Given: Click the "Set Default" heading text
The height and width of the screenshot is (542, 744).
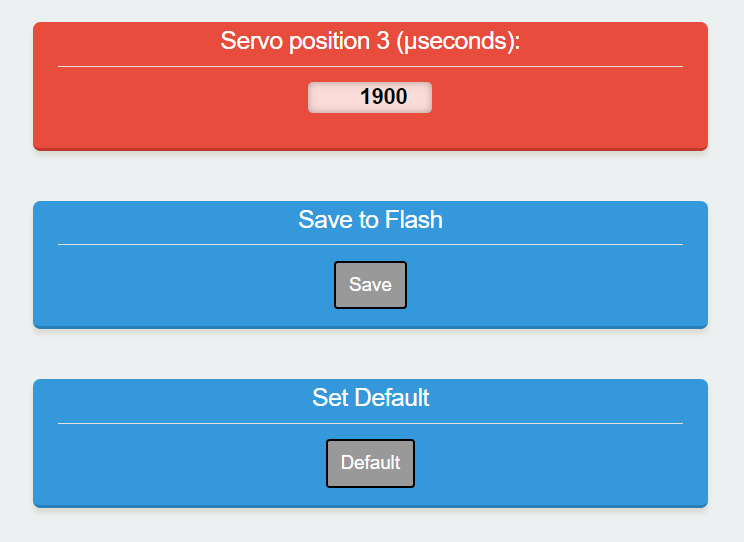Looking at the screenshot, I should (x=370, y=397).
